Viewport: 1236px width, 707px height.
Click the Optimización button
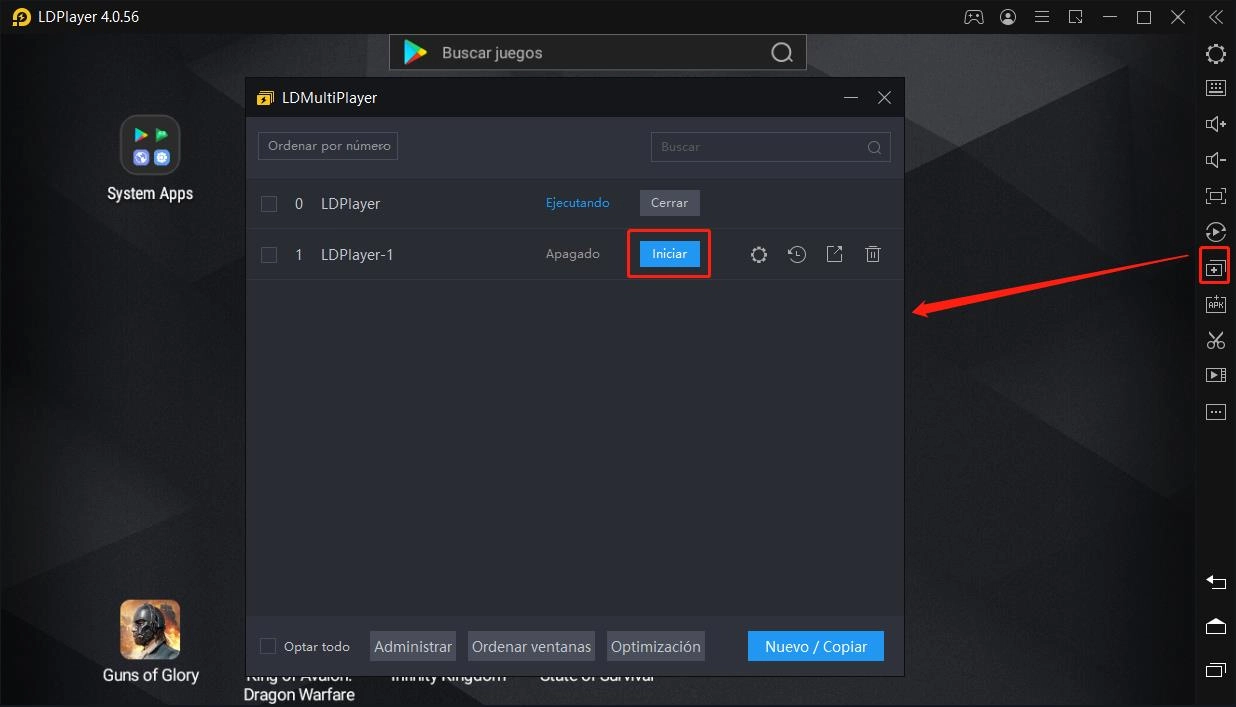click(x=656, y=647)
